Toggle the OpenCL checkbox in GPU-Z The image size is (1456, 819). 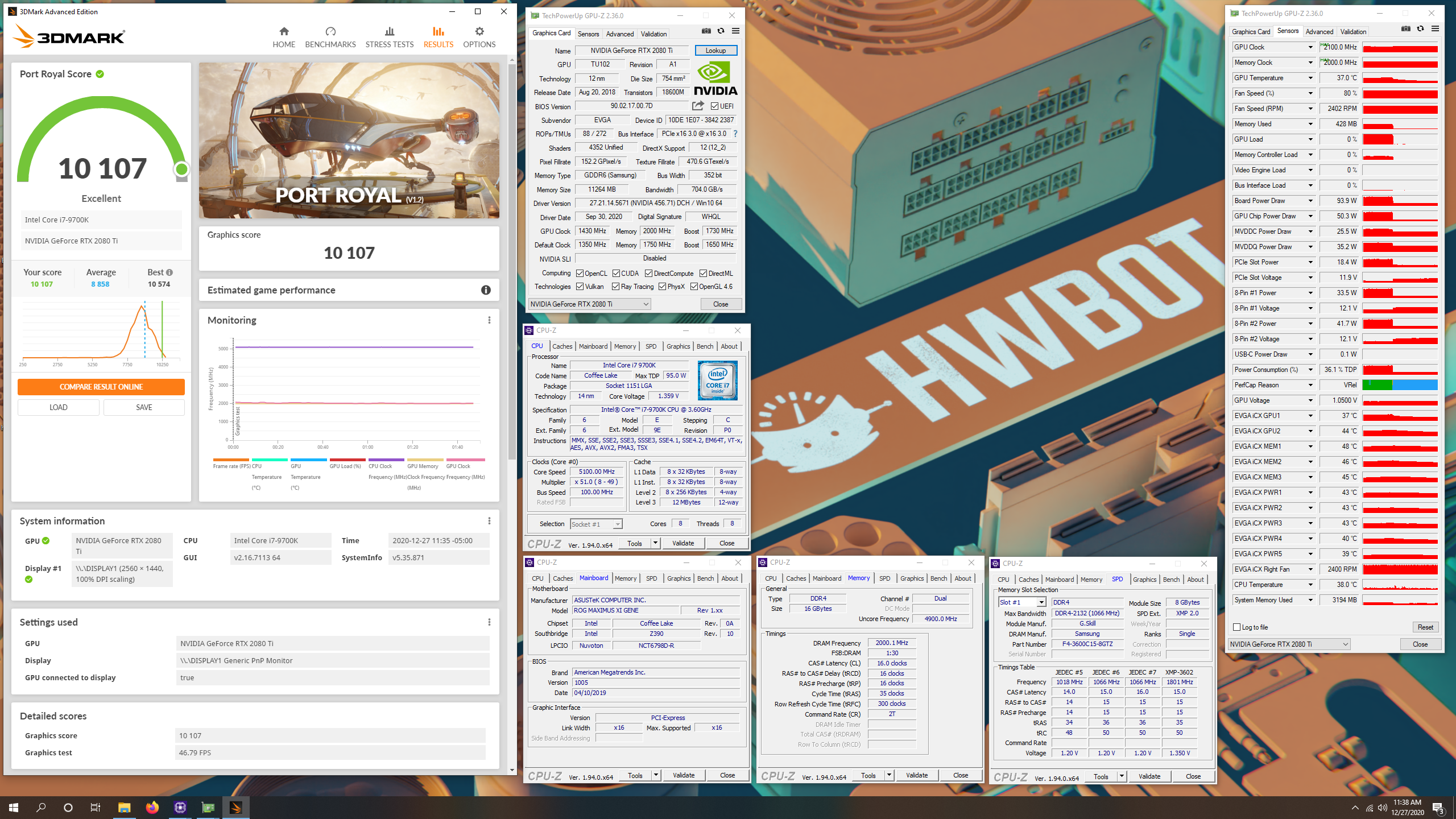click(580, 274)
